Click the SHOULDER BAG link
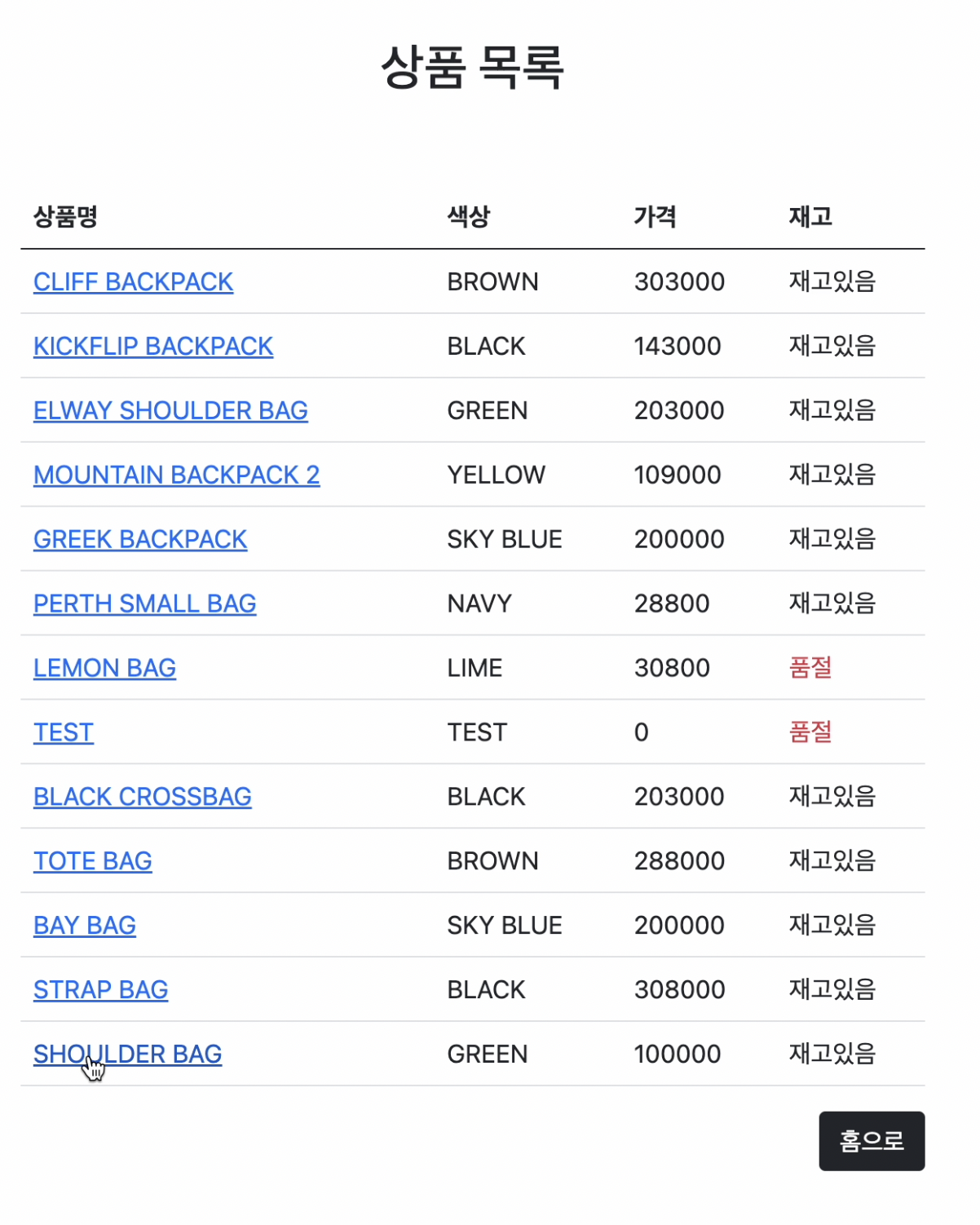980x1225 pixels. 127,1054
